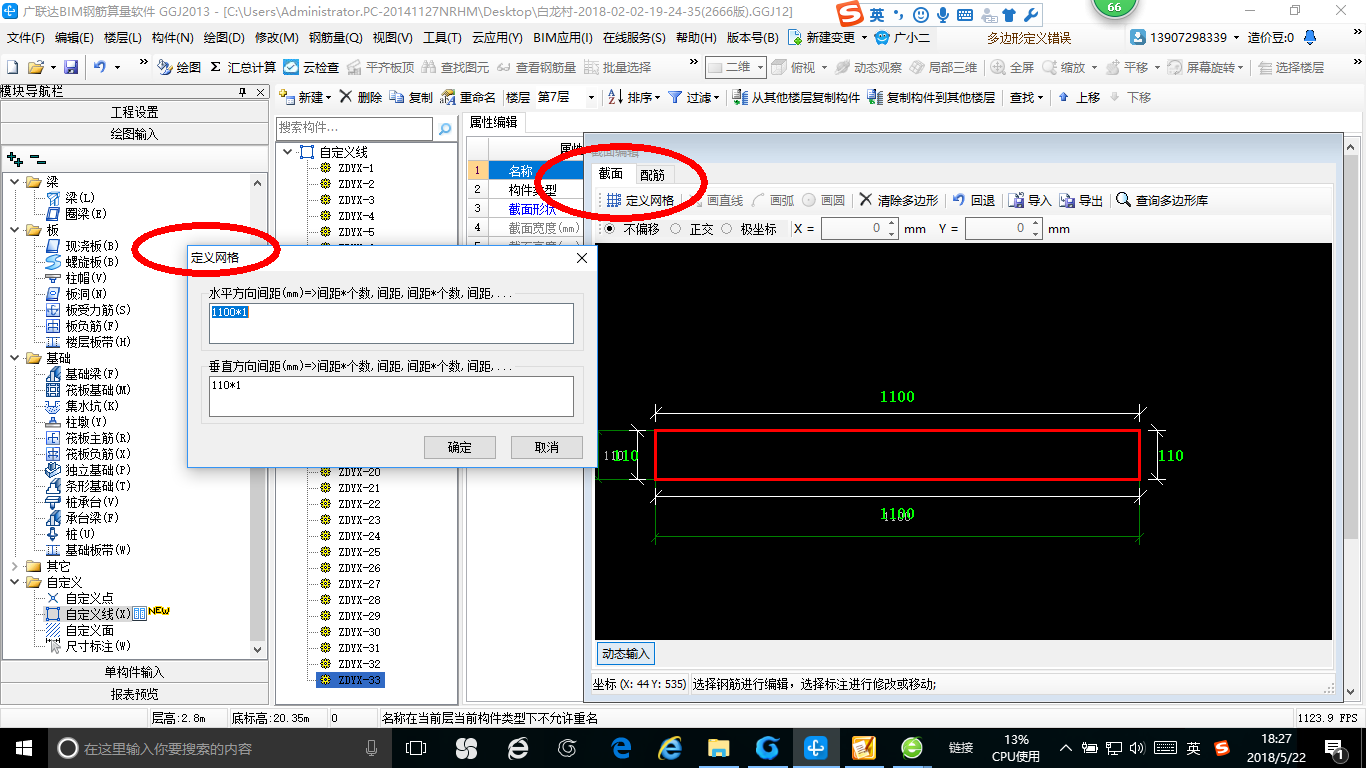Click the Undo arrow icon

[x=100, y=67]
